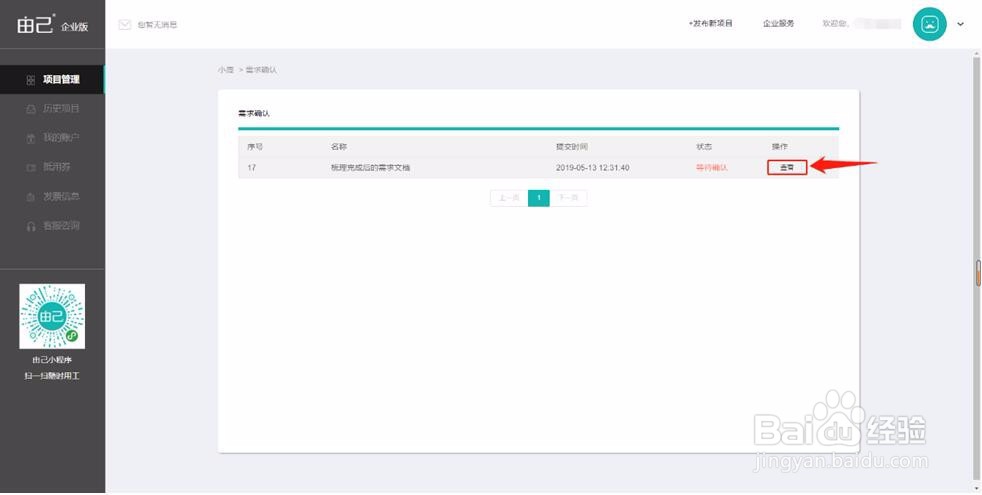Viewport: 982px width, 495px height.
Task: Click the 状态 column header
Action: [x=704, y=147]
